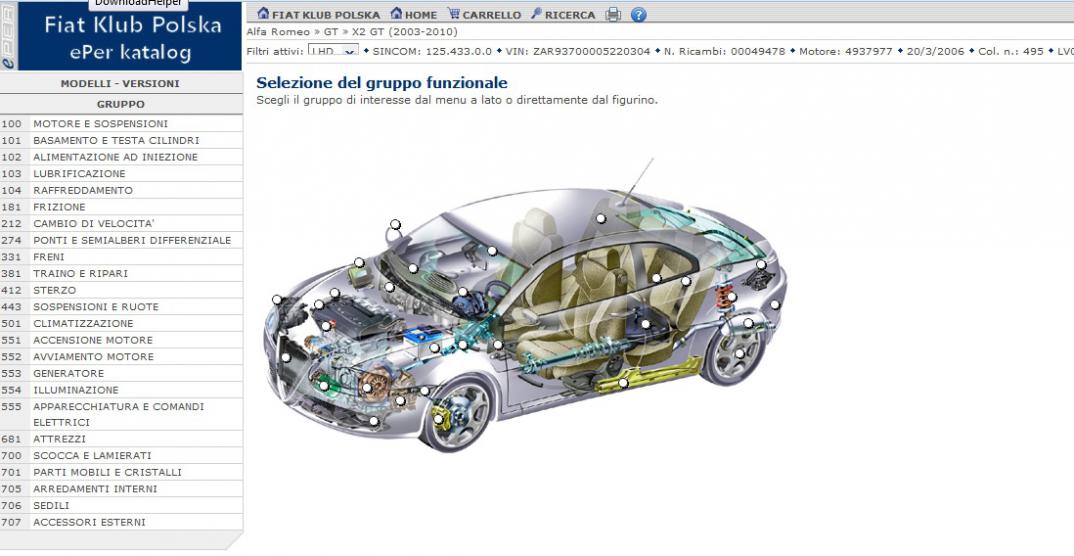Image resolution: width=1074 pixels, height=556 pixels.
Task: Click the hotspot on the front brake caliper
Action: pos(438,419)
